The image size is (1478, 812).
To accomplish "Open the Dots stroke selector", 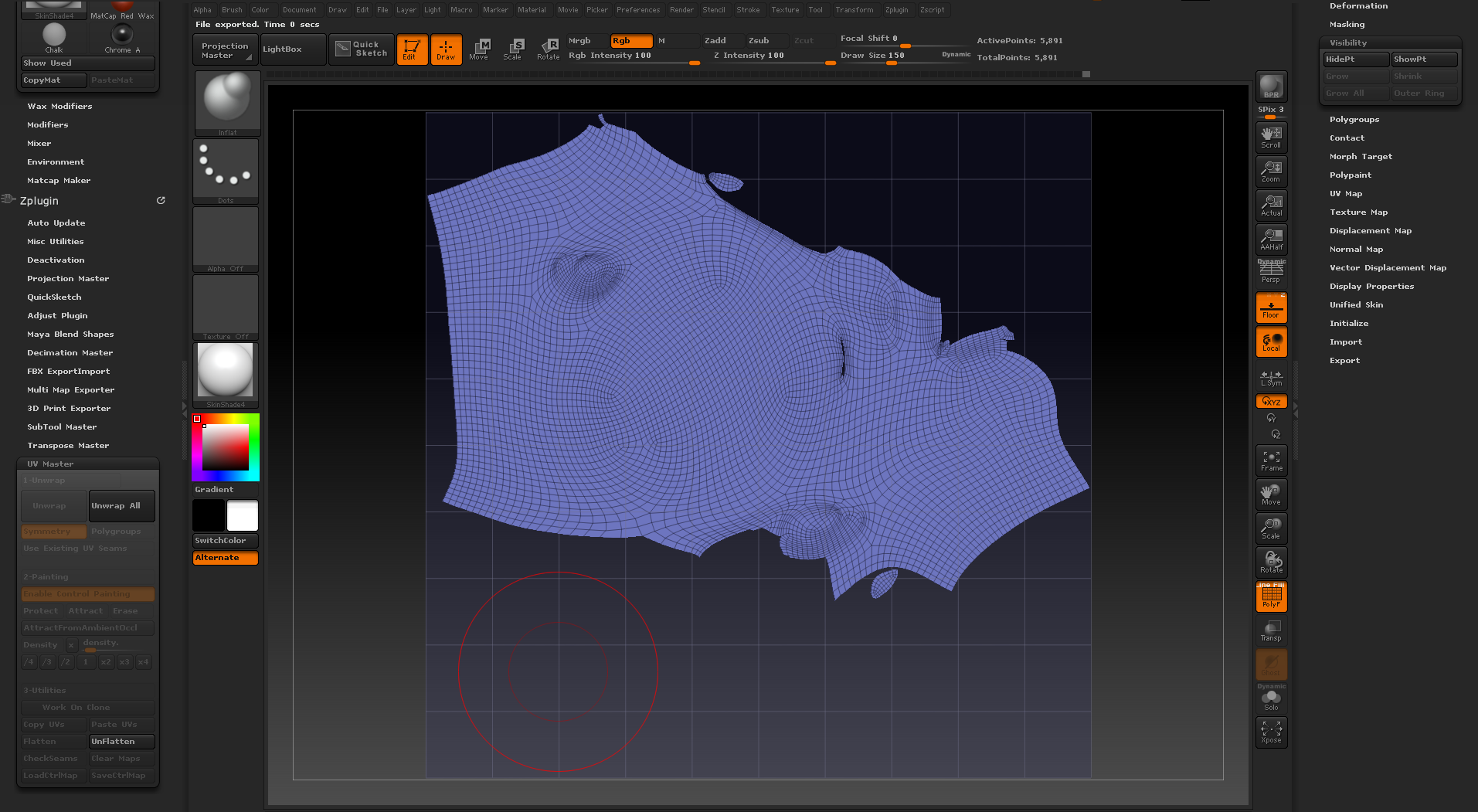I will click(x=226, y=172).
